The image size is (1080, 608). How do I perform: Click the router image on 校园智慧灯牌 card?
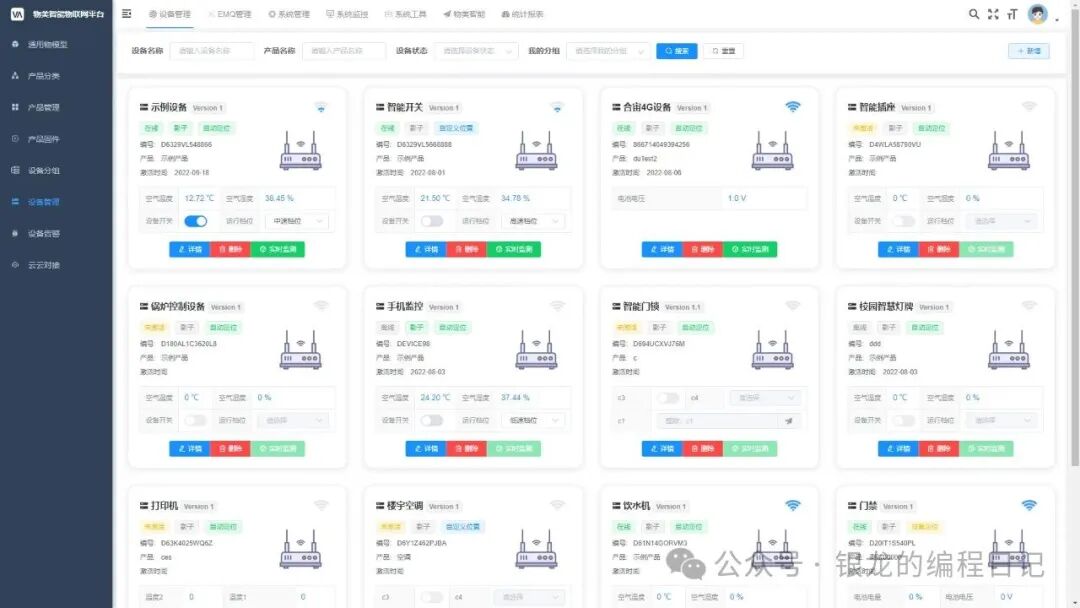[1008, 350]
